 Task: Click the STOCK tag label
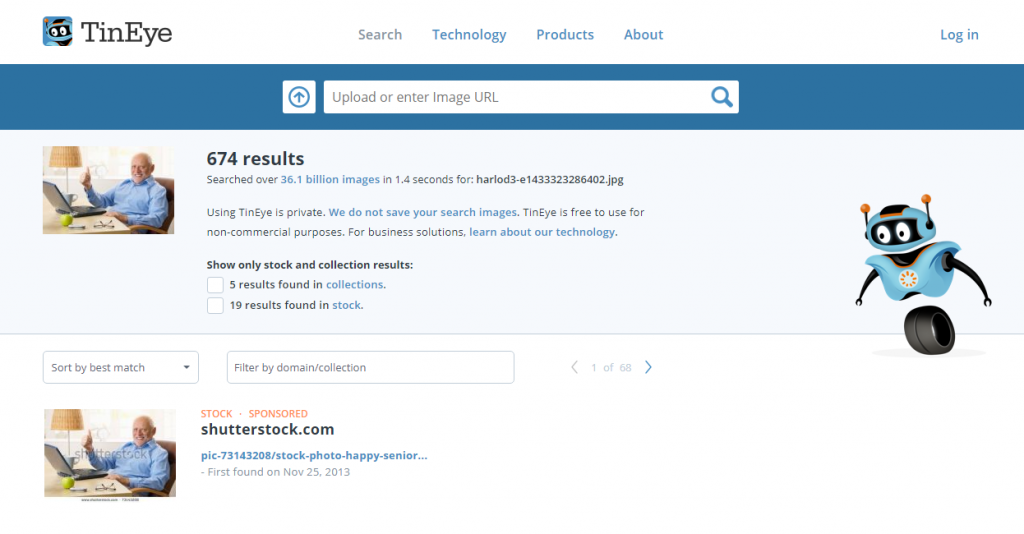point(216,414)
